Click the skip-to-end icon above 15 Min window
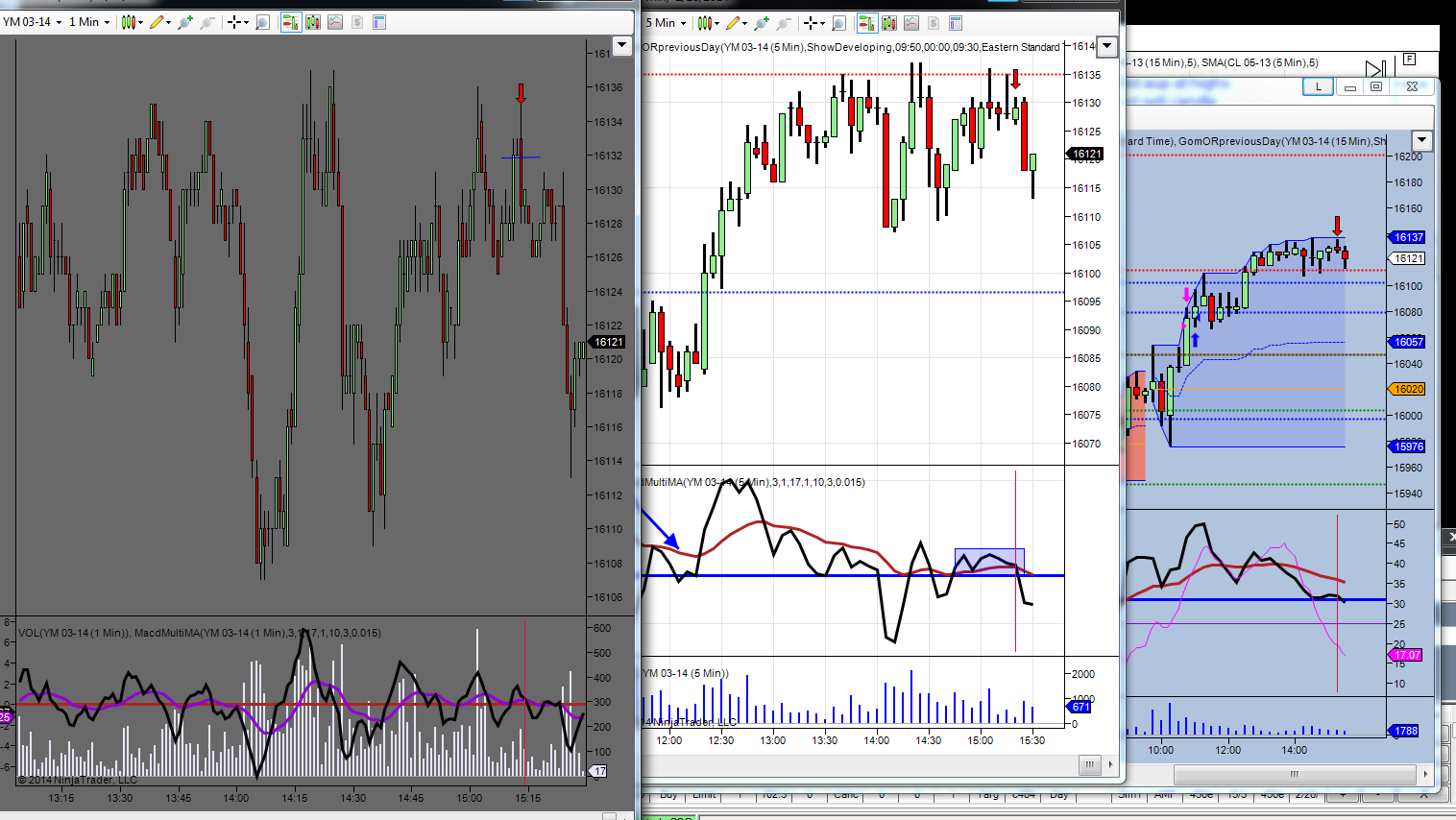Screen dimensions: 1456x820 (1375, 68)
